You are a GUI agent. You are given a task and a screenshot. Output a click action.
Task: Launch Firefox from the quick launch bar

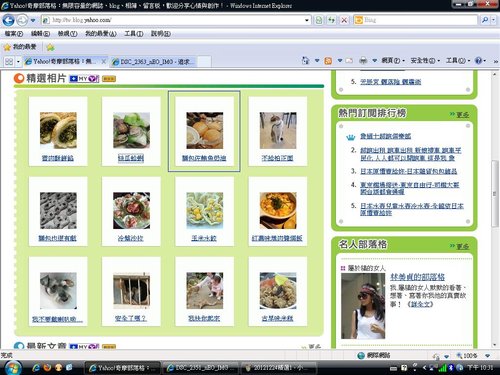[x=47, y=367]
